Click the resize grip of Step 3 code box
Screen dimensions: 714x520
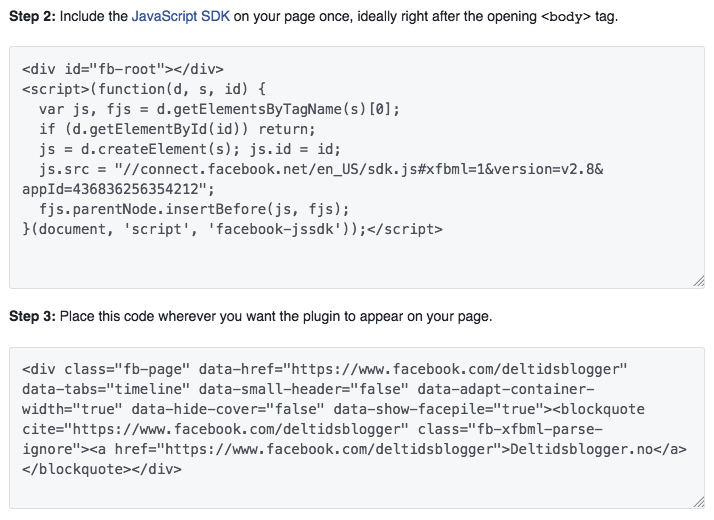pos(699,502)
